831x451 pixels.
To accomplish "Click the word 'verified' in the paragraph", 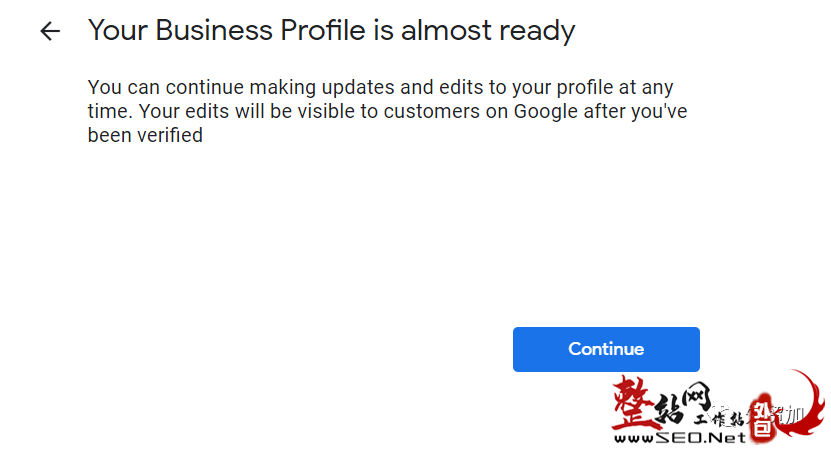I will [170, 135].
